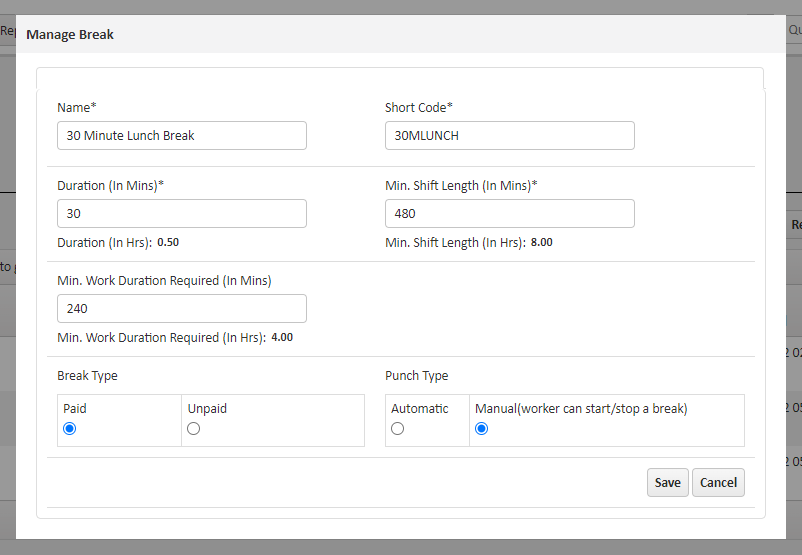Click the Unpaid label text

pyautogui.click(x=207, y=408)
